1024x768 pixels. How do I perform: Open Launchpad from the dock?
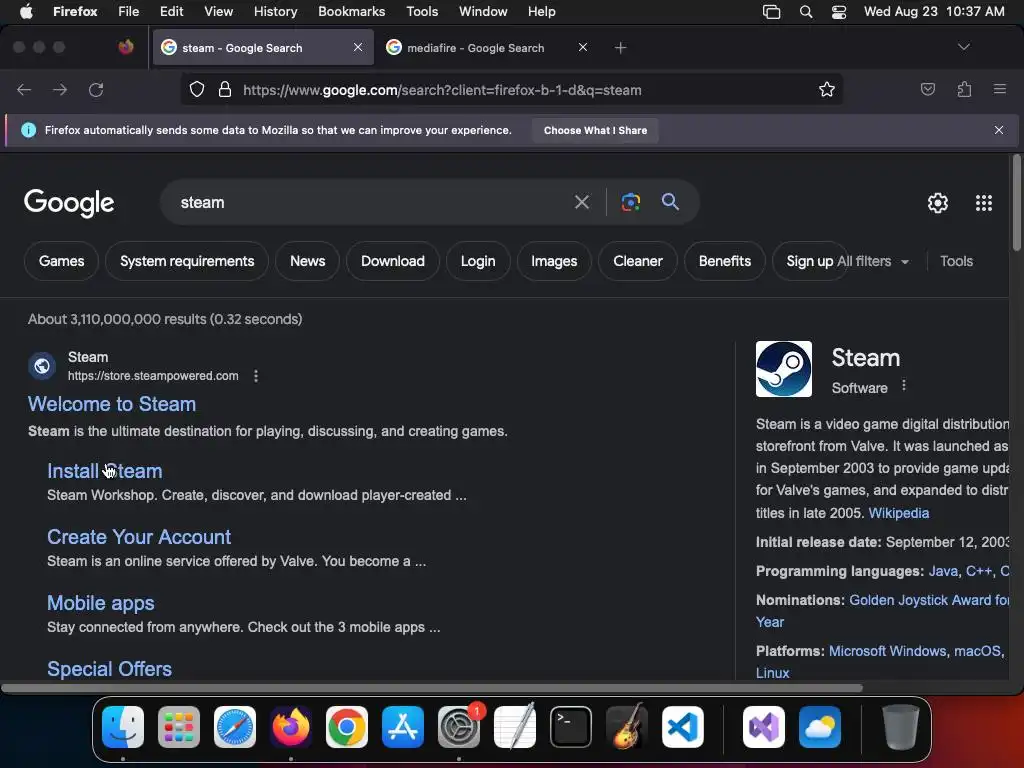click(x=179, y=727)
